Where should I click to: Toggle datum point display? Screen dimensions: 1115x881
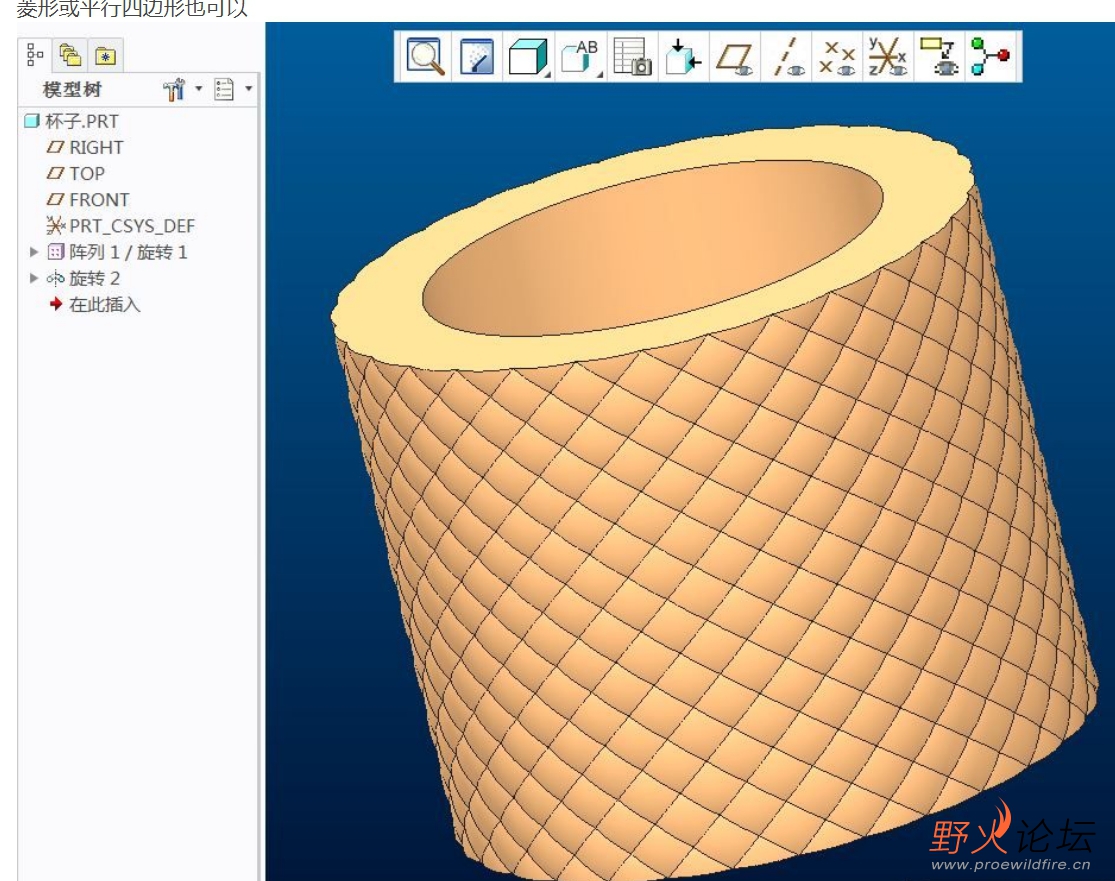(x=837, y=57)
